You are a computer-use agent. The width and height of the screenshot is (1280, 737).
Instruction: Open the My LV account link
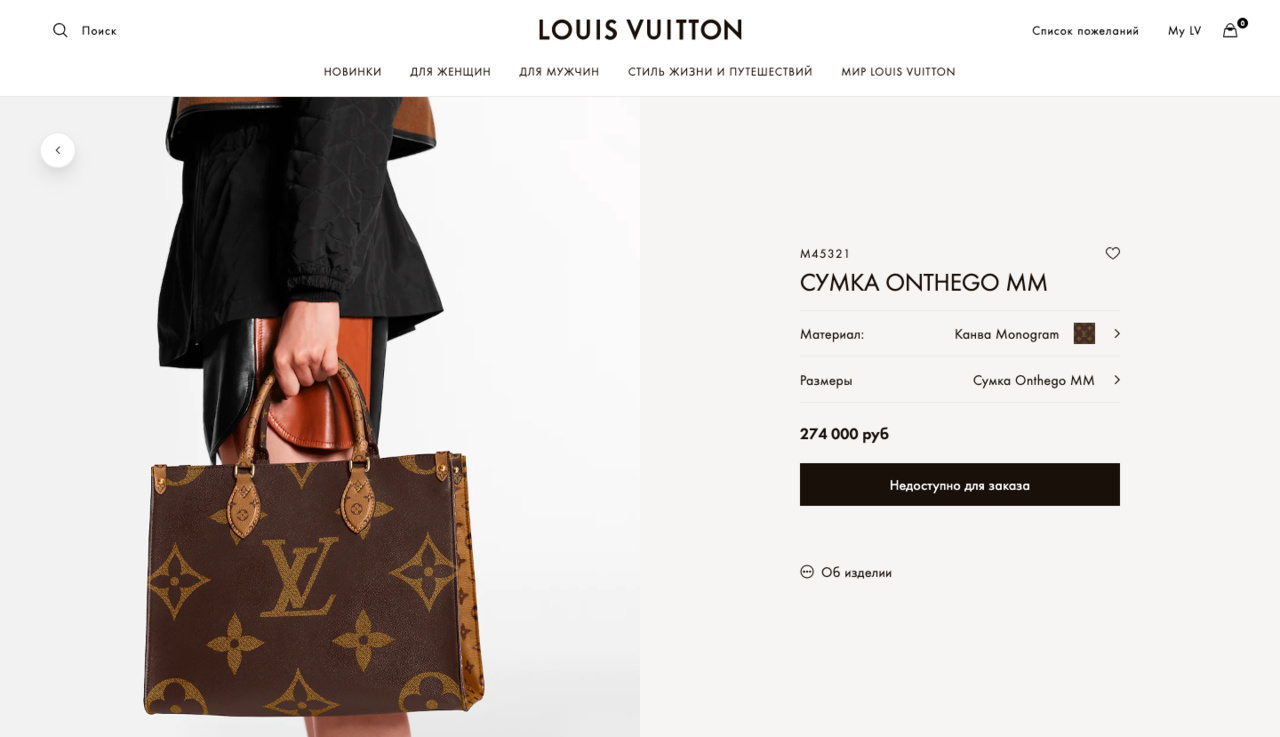pos(1184,31)
